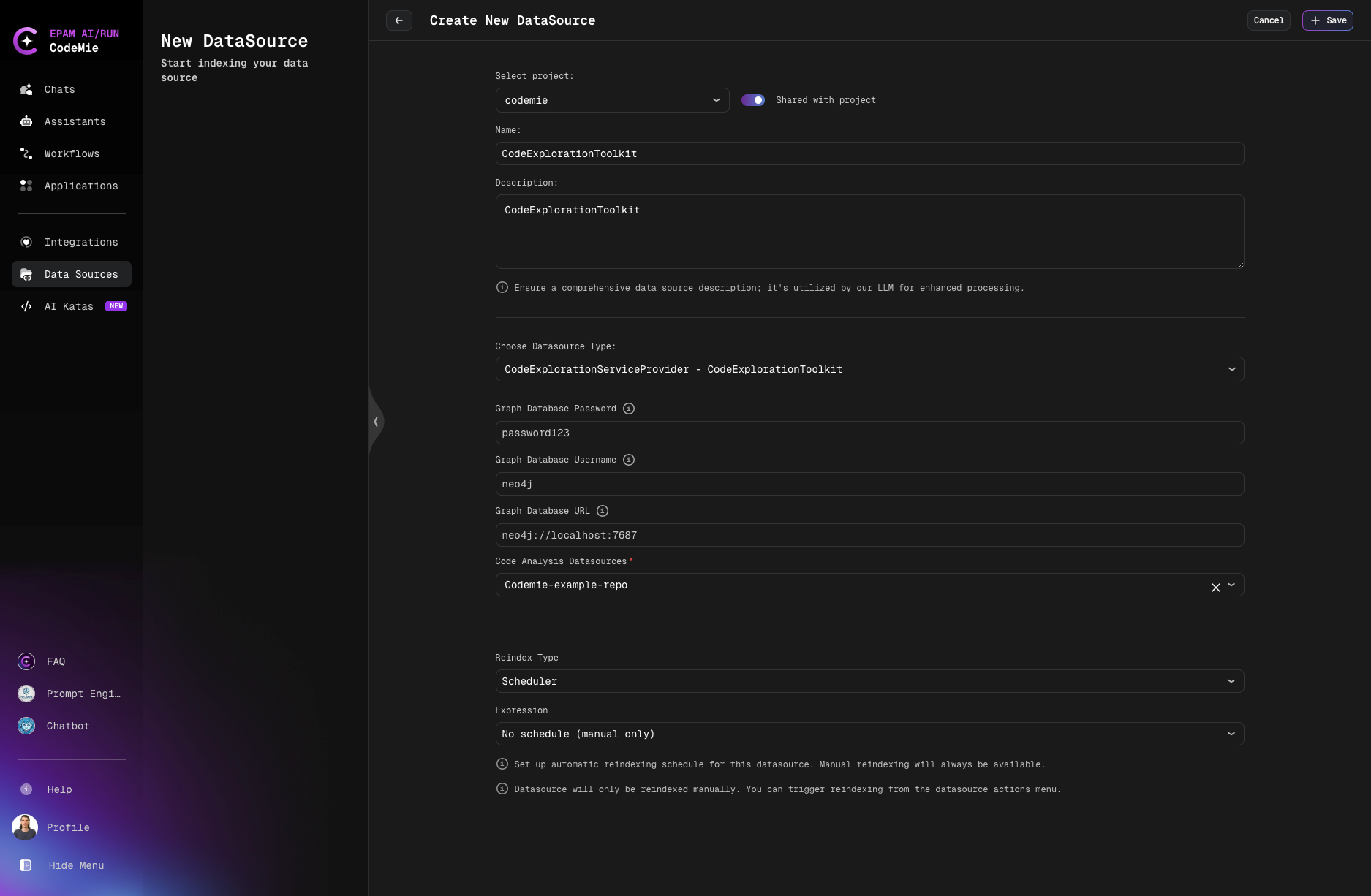Open the Profile avatar
Image resolution: width=1371 pixels, height=896 pixels.
pos(25,827)
